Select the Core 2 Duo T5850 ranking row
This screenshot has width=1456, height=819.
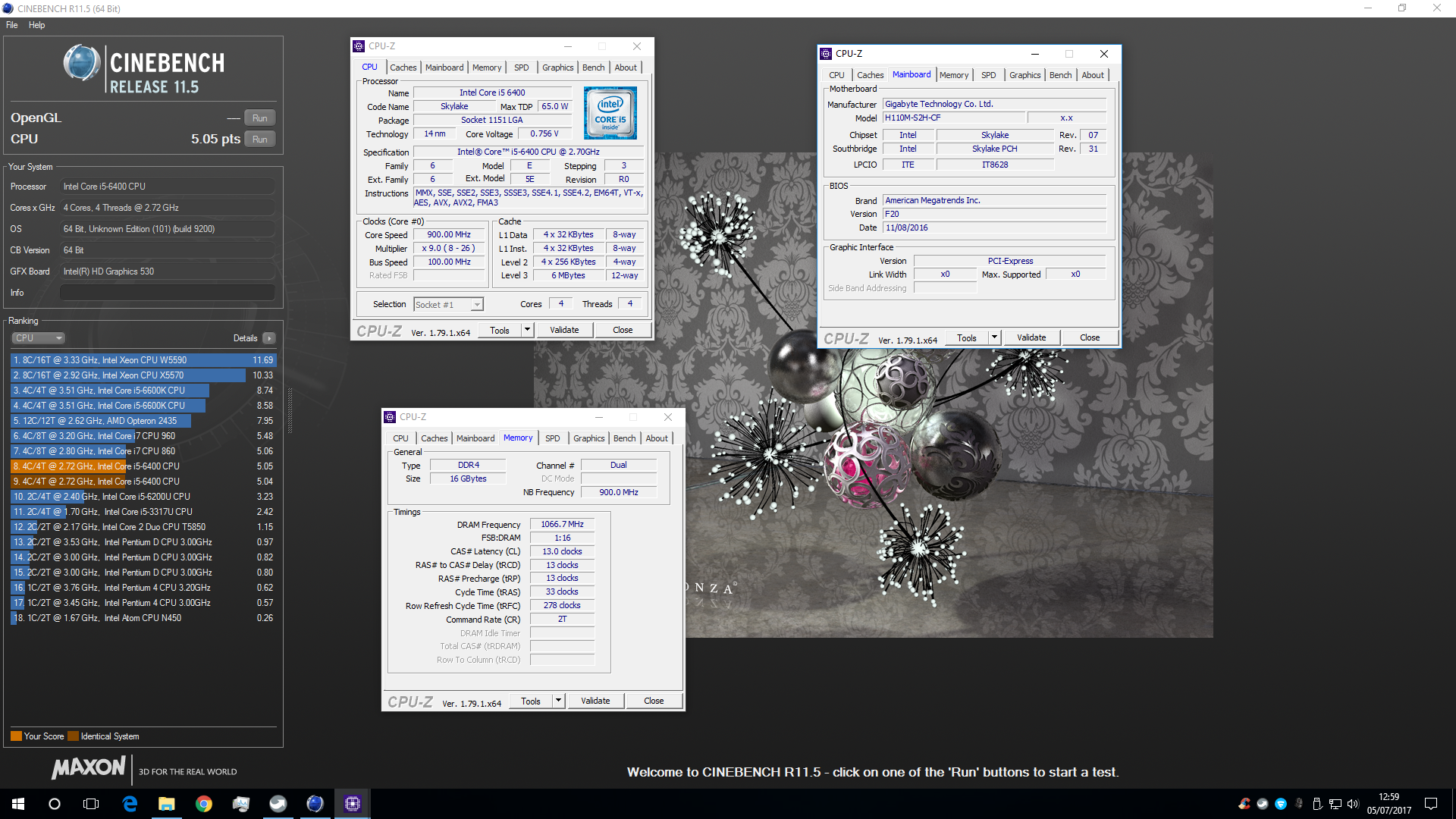click(x=143, y=527)
